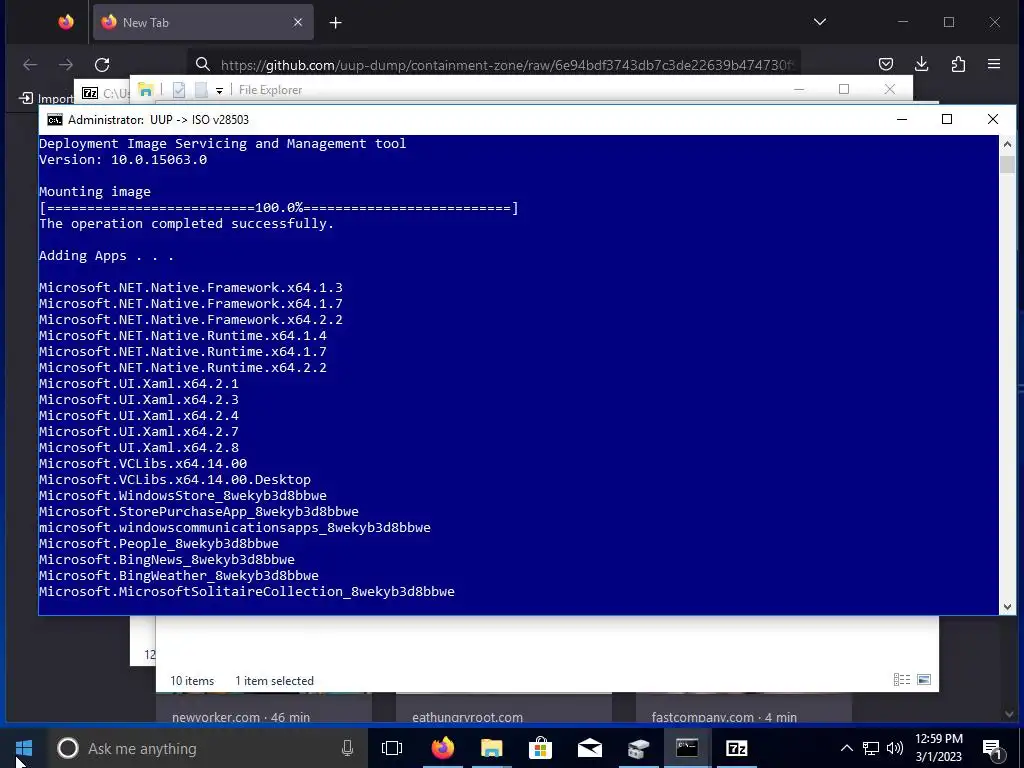
Task: Click the search magnifier icon in address bar
Action: click(203, 65)
